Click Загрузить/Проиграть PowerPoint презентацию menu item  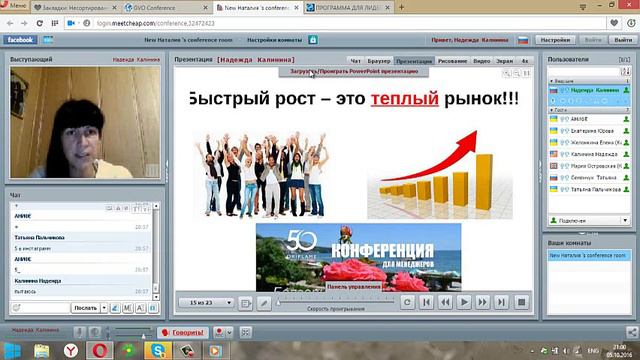[354, 71]
